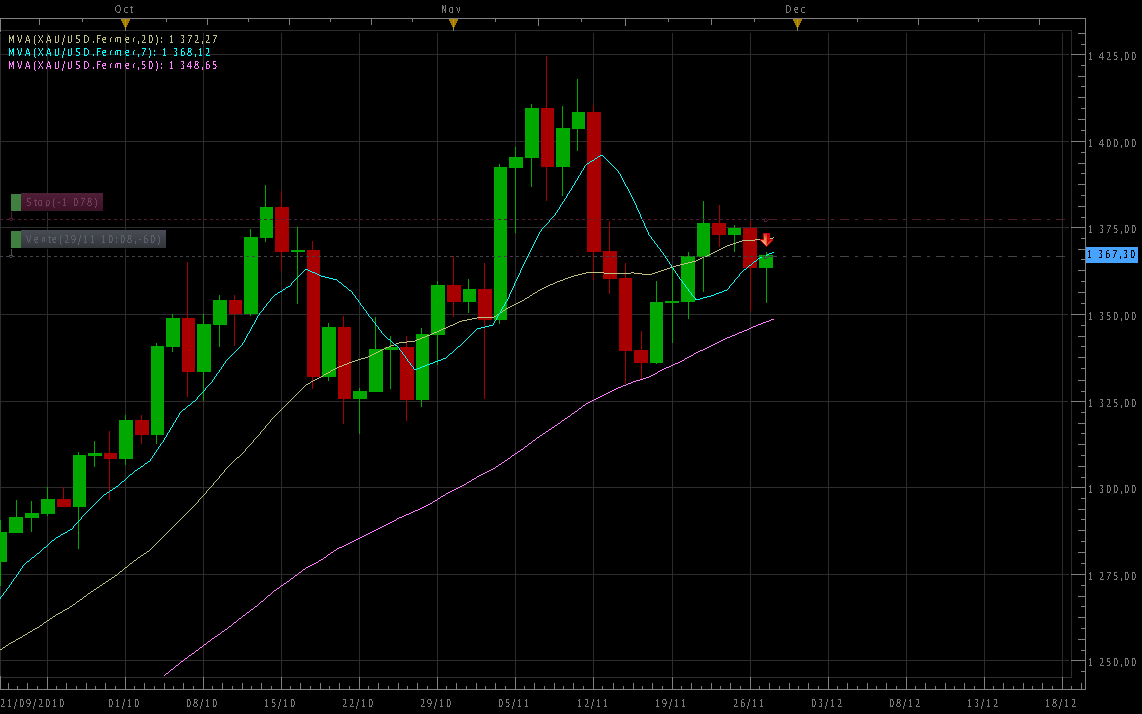Click the Dec month triangle marker
The width and height of the screenshot is (1142, 714).
pos(797,23)
